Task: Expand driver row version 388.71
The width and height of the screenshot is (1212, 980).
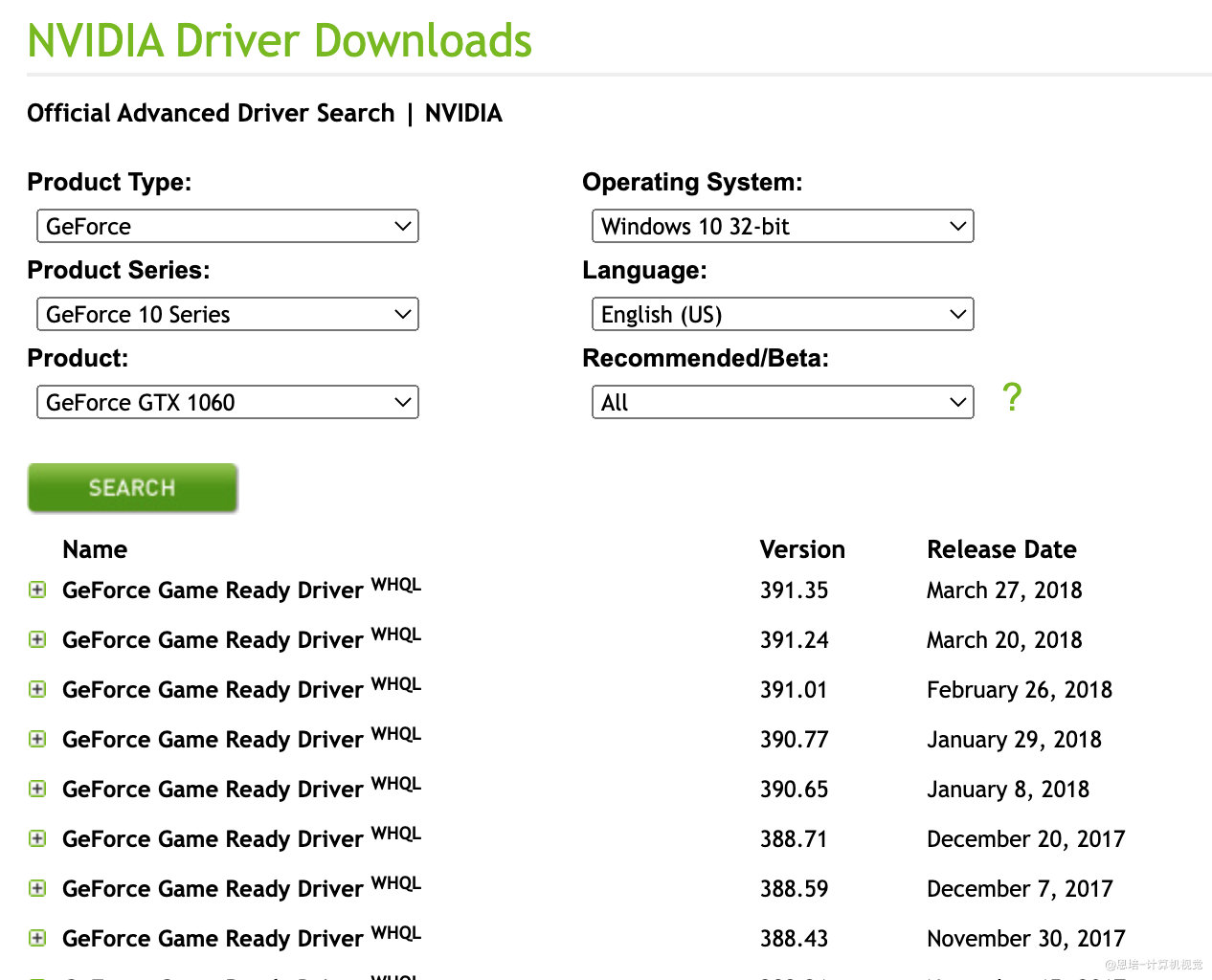Action: (37, 838)
